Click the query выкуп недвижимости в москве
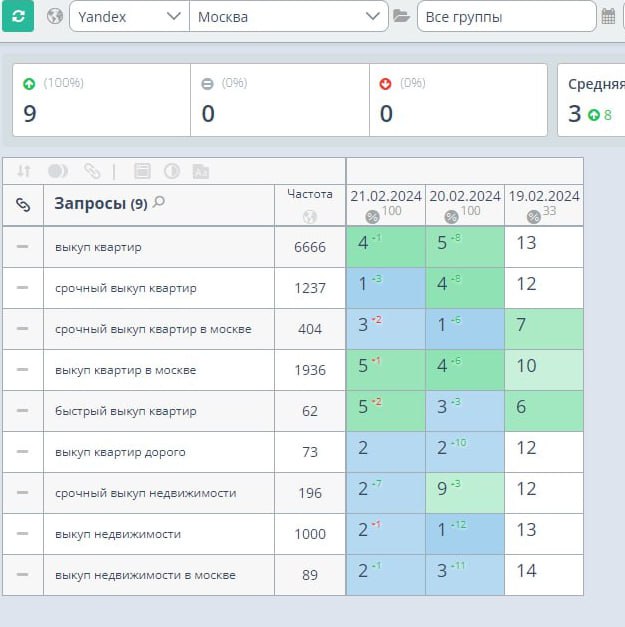The image size is (625, 627). [146, 575]
